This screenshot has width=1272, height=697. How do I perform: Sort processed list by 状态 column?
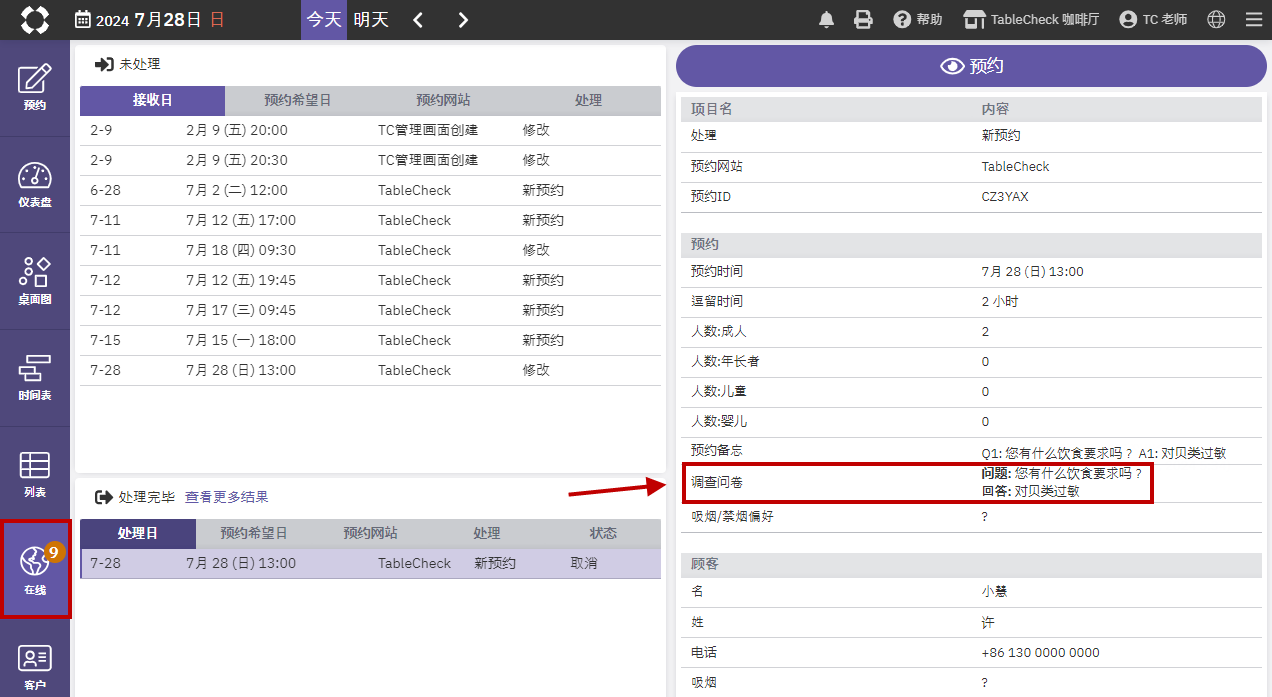click(x=603, y=533)
